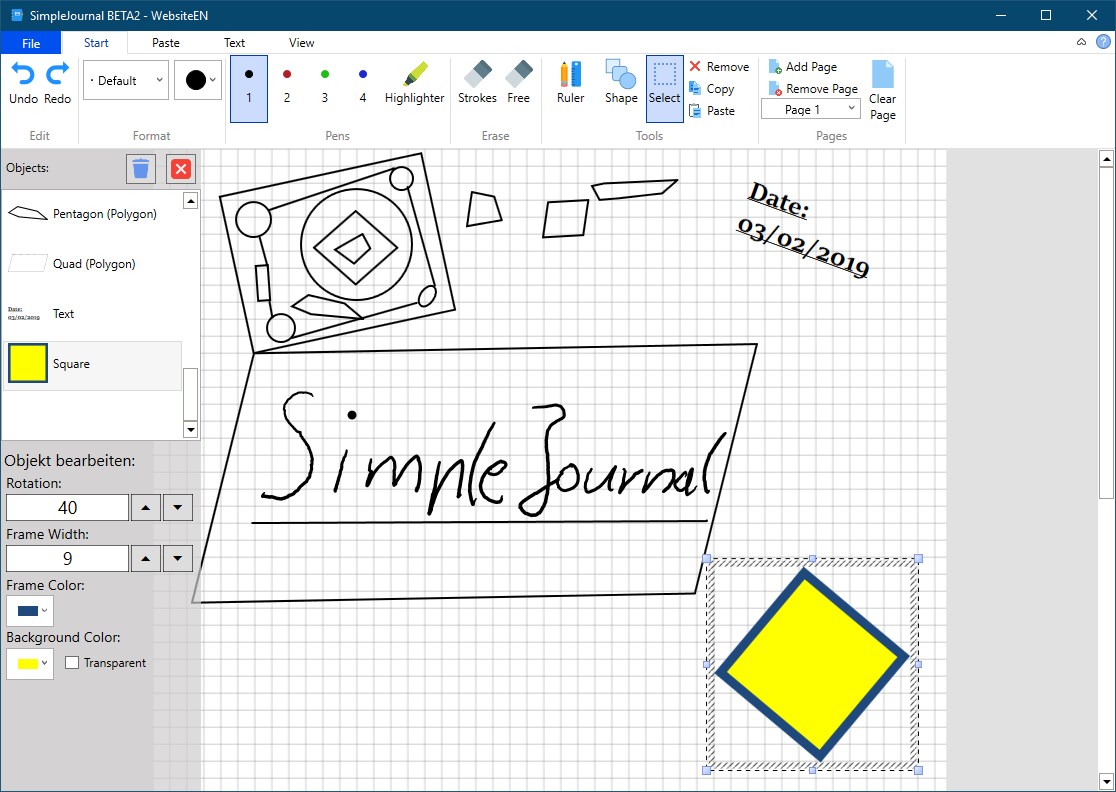Switch to the Text tab
This screenshot has width=1116, height=792.
tap(234, 43)
